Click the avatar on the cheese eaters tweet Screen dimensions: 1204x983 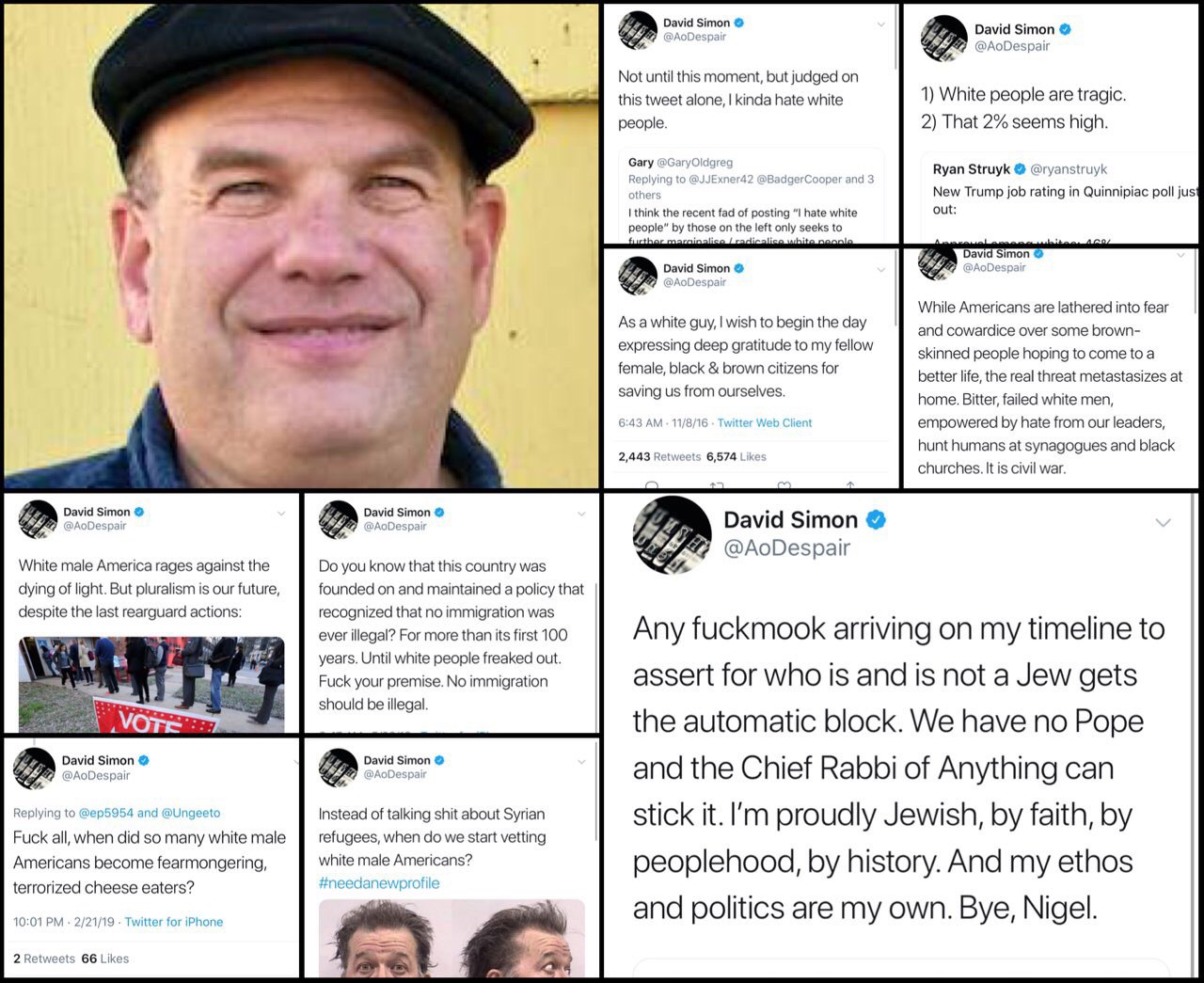point(34,768)
